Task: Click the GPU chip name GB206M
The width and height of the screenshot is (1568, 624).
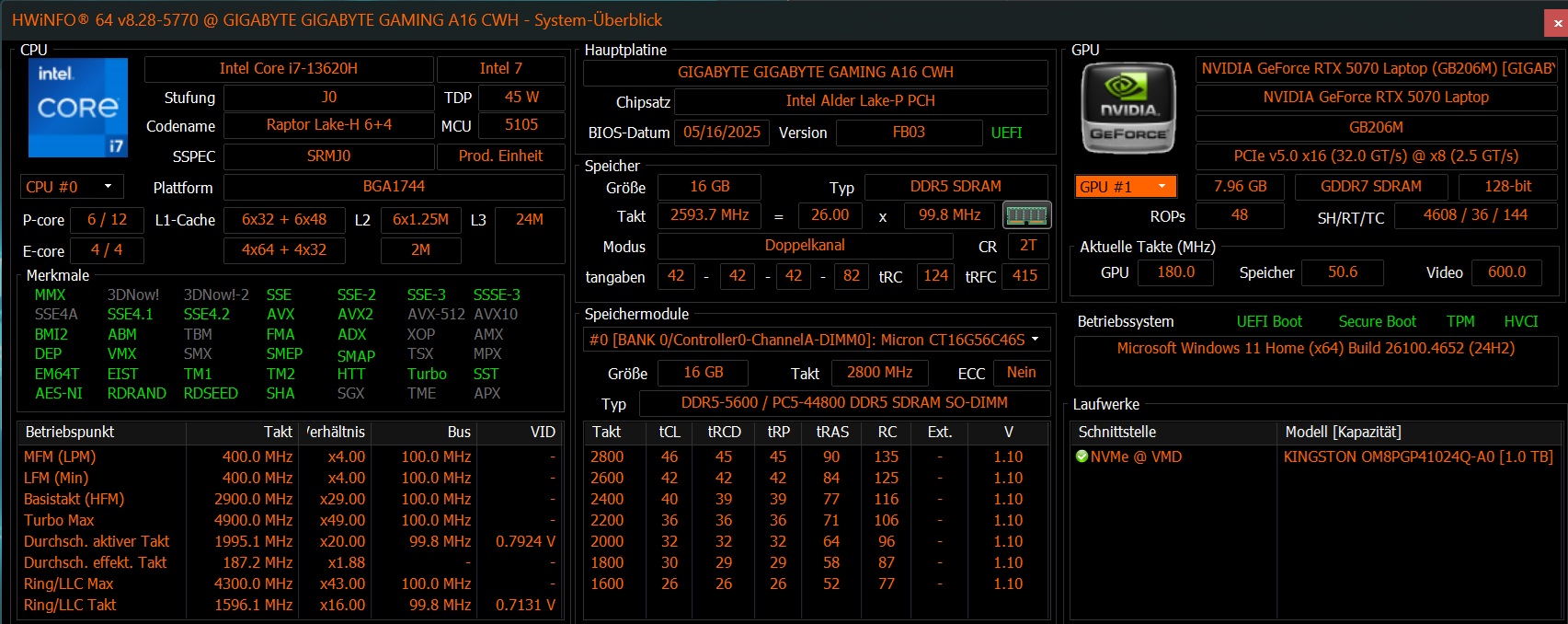Action: point(1376,128)
